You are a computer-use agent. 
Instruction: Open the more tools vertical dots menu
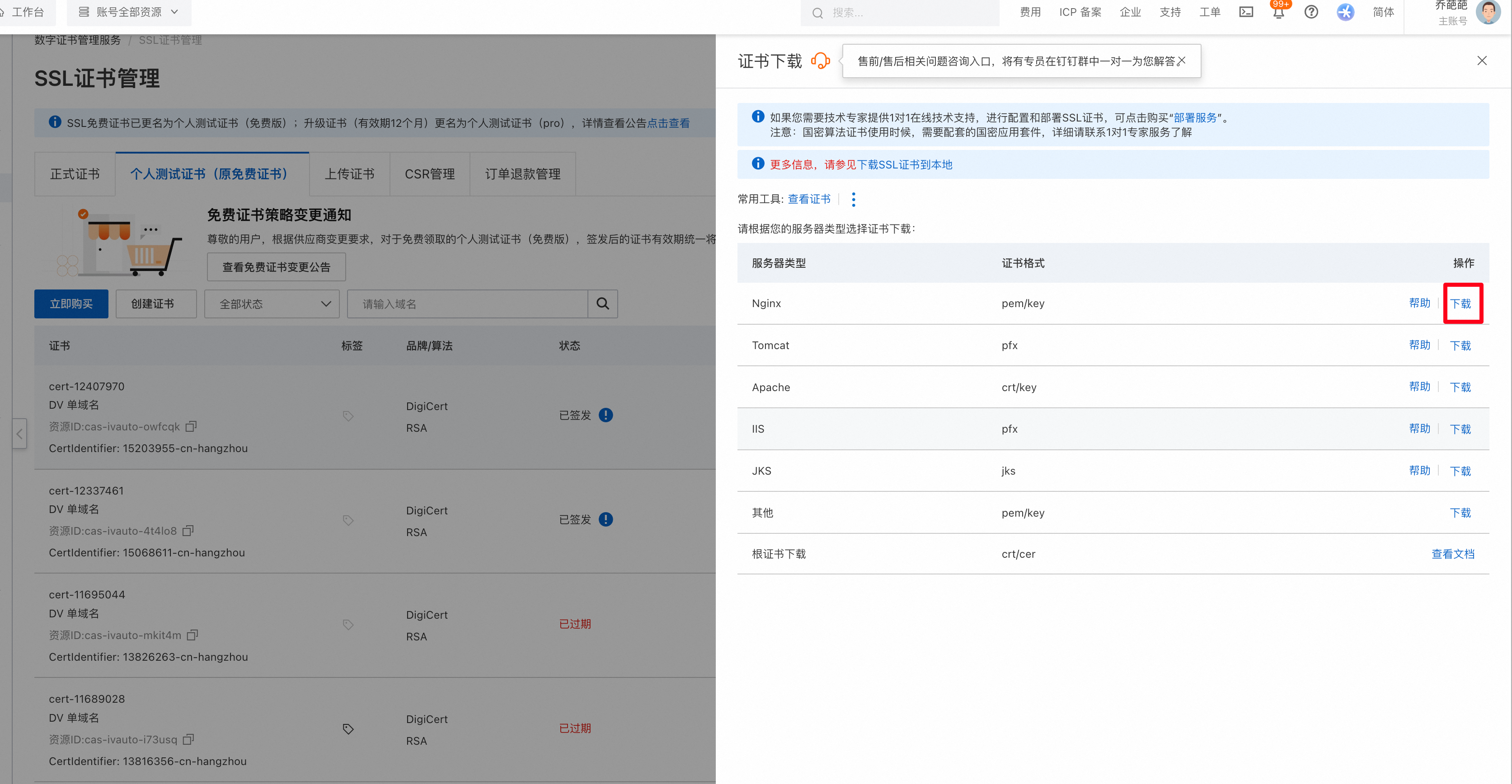point(854,199)
